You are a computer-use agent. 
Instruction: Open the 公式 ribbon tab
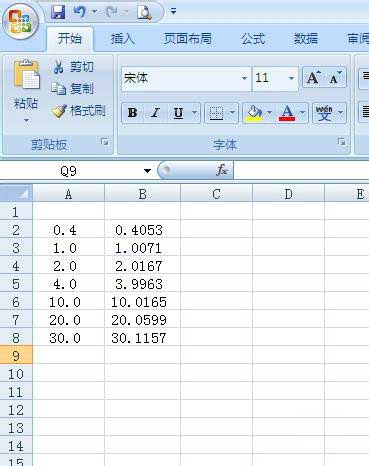(253, 39)
